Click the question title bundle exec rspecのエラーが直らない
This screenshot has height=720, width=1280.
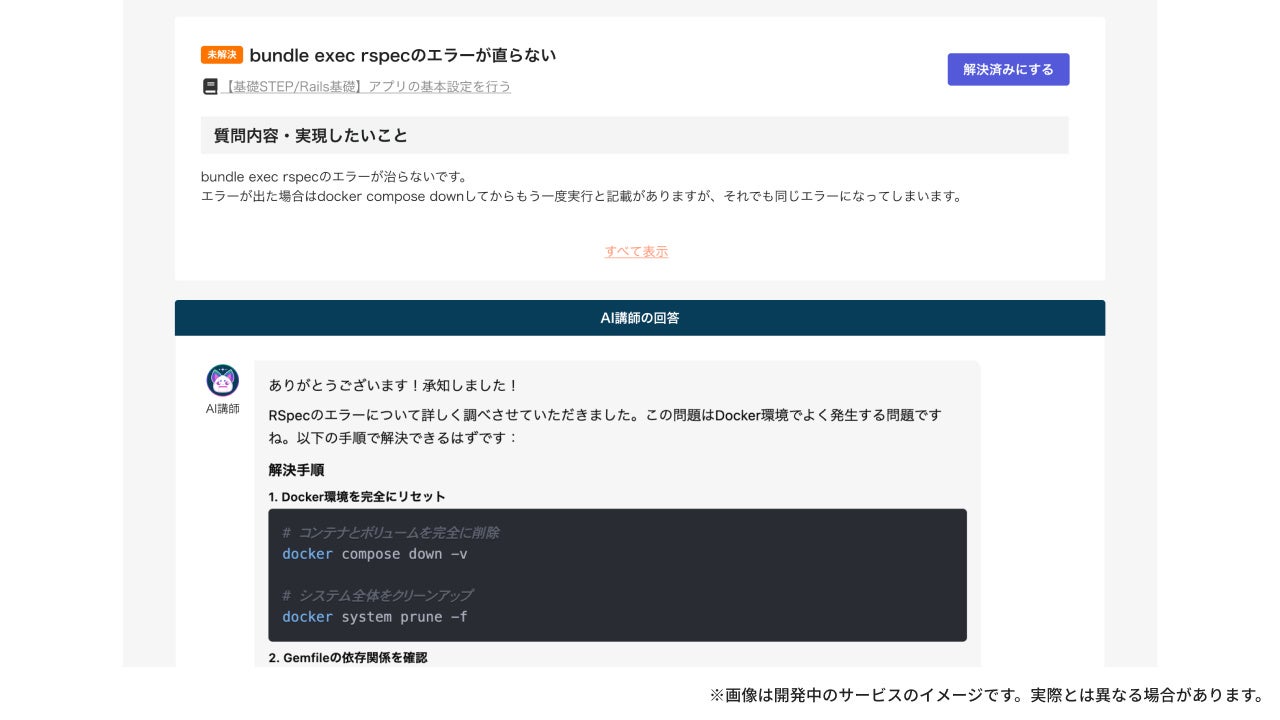[x=402, y=55]
